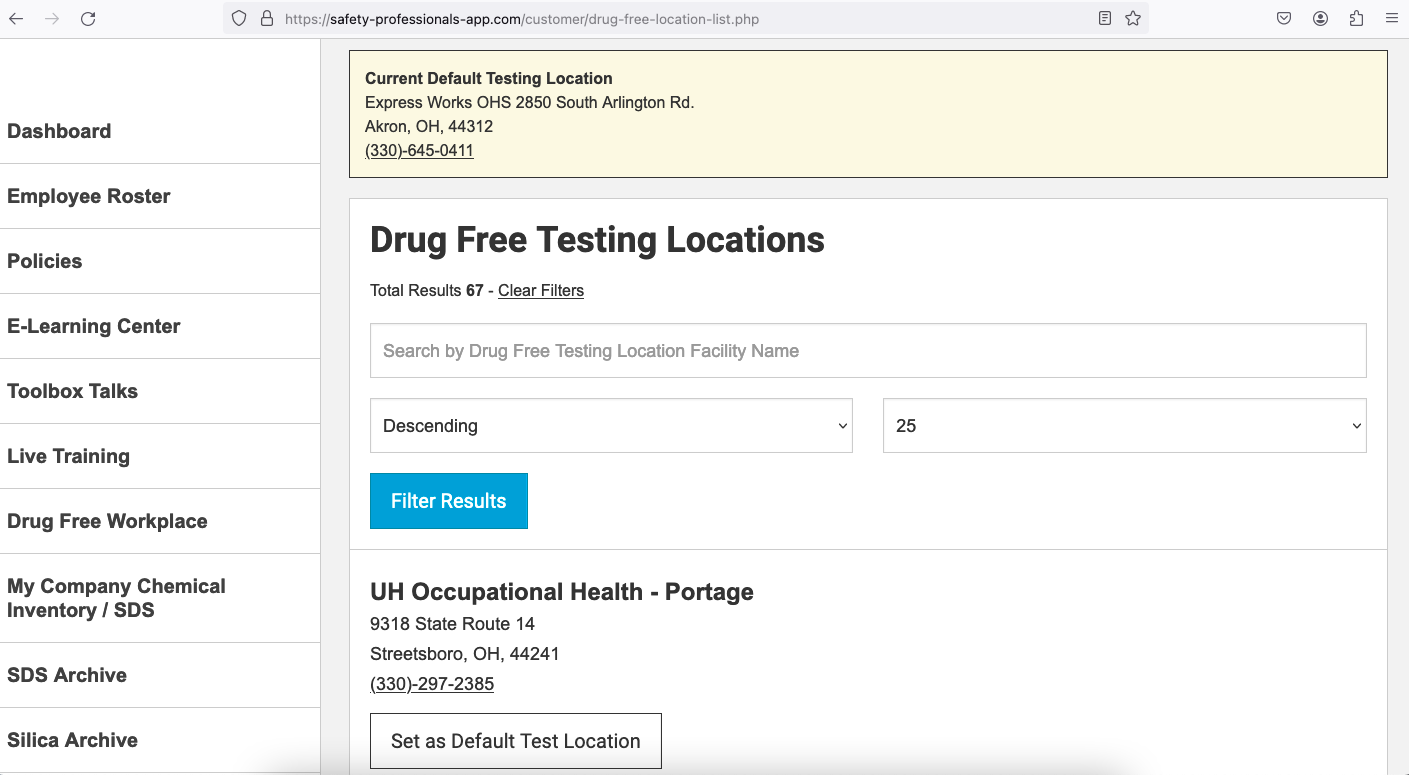Open SDS Archive in the sidebar

point(67,675)
